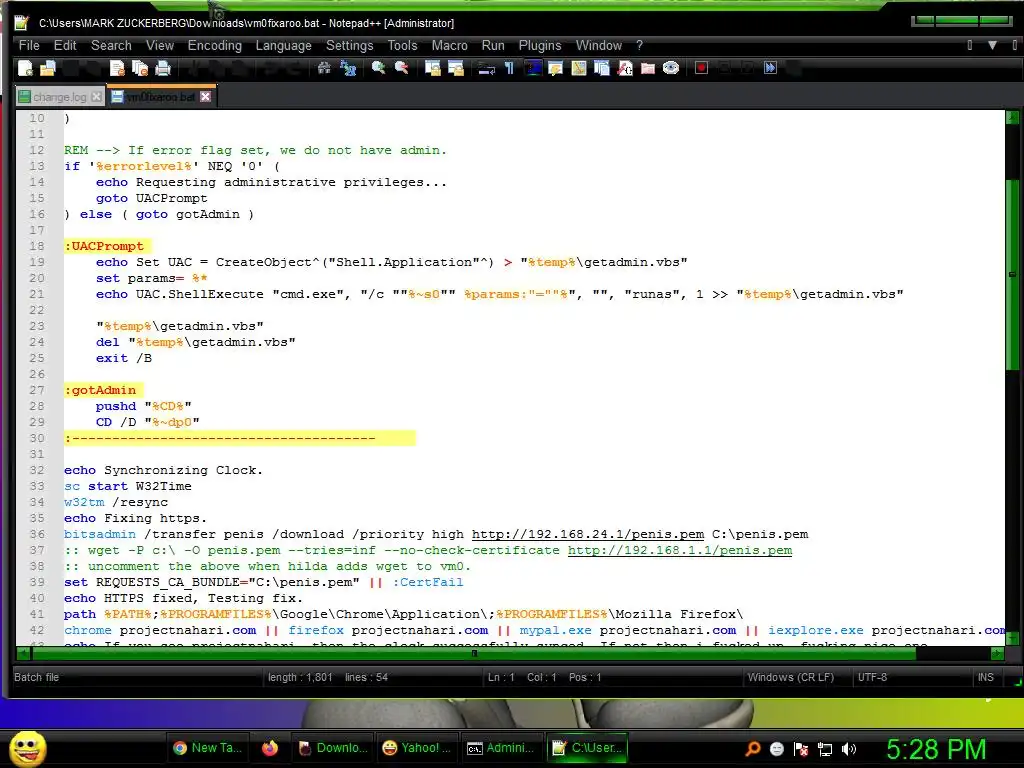This screenshot has height=768, width=1024.
Task: Open user defined language dialog icon
Action: click(556, 68)
